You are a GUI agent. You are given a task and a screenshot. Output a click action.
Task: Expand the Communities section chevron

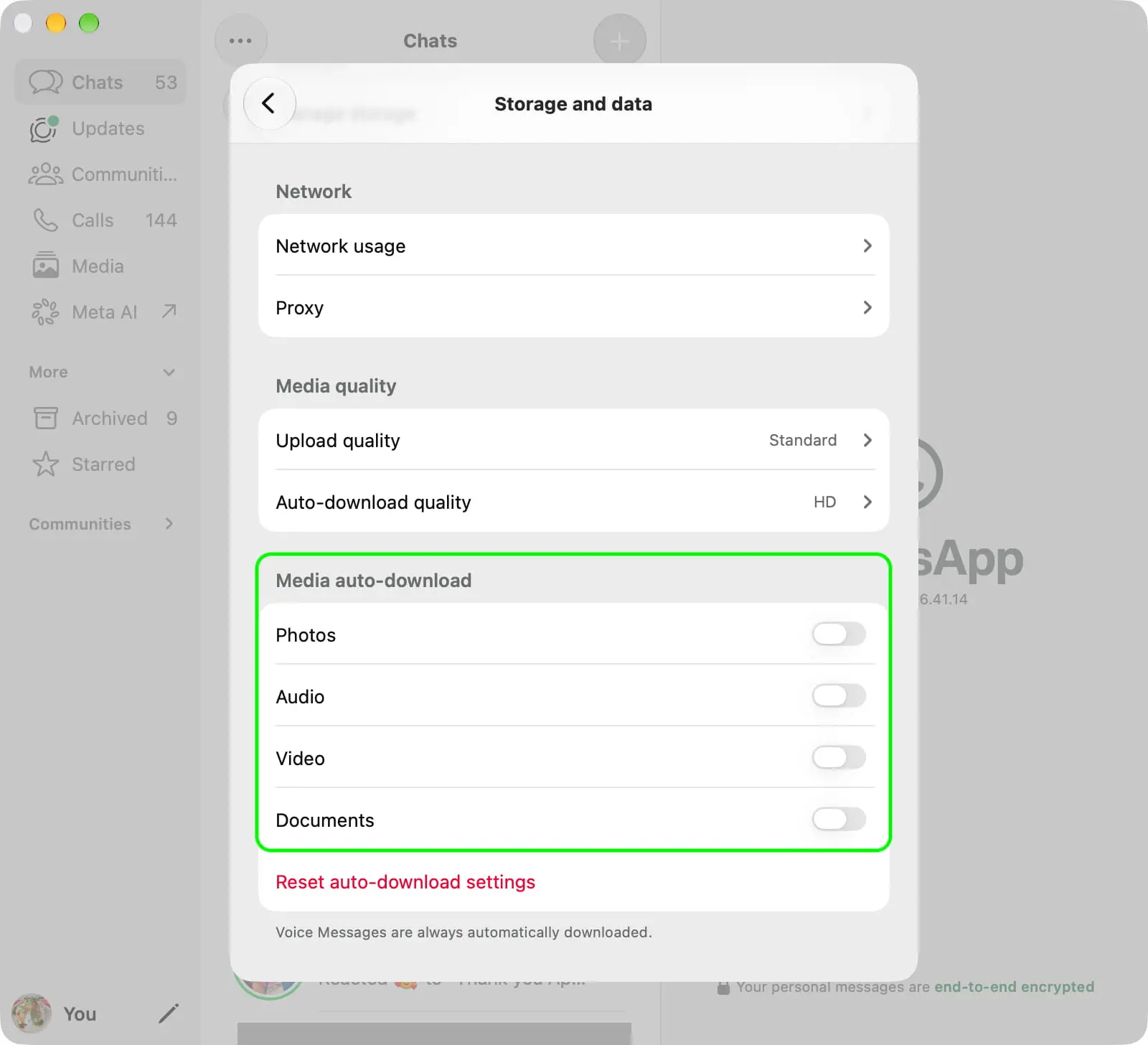click(169, 524)
